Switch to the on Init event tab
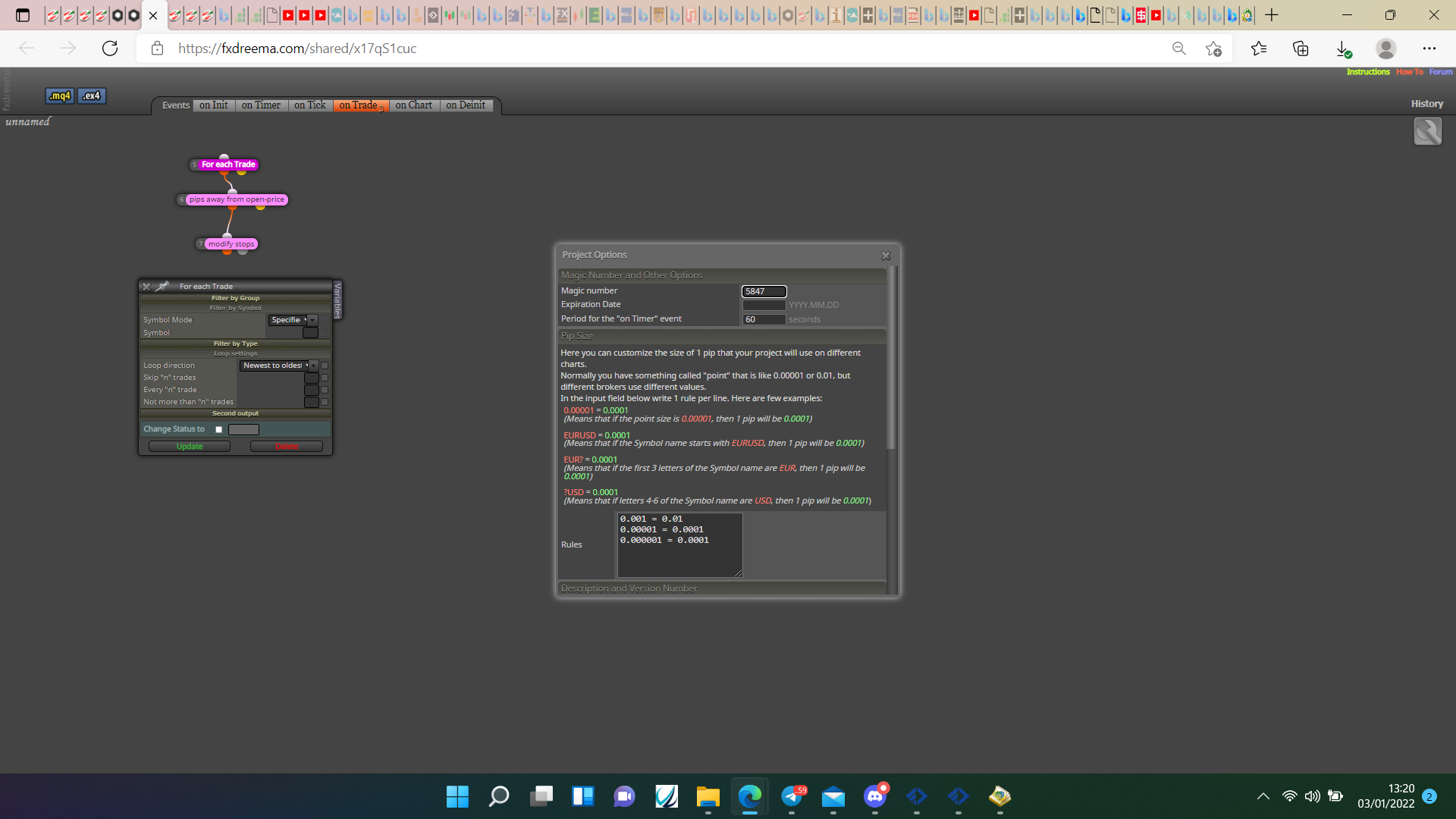1456x819 pixels. click(213, 105)
